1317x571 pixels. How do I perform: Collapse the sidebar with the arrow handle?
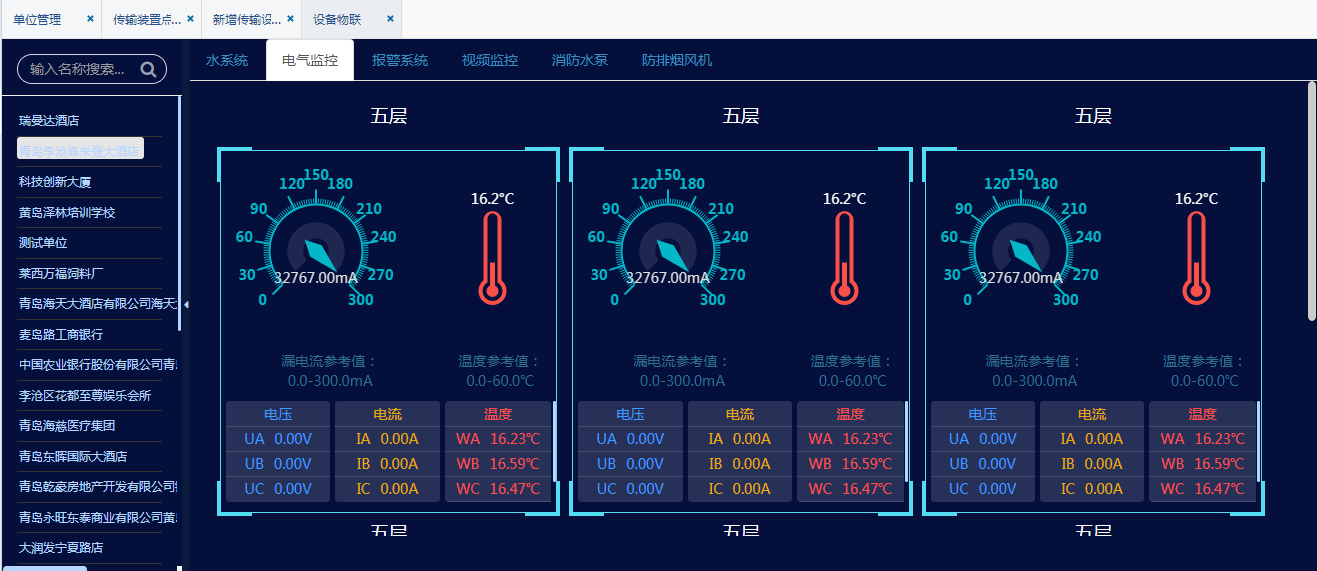[185, 304]
